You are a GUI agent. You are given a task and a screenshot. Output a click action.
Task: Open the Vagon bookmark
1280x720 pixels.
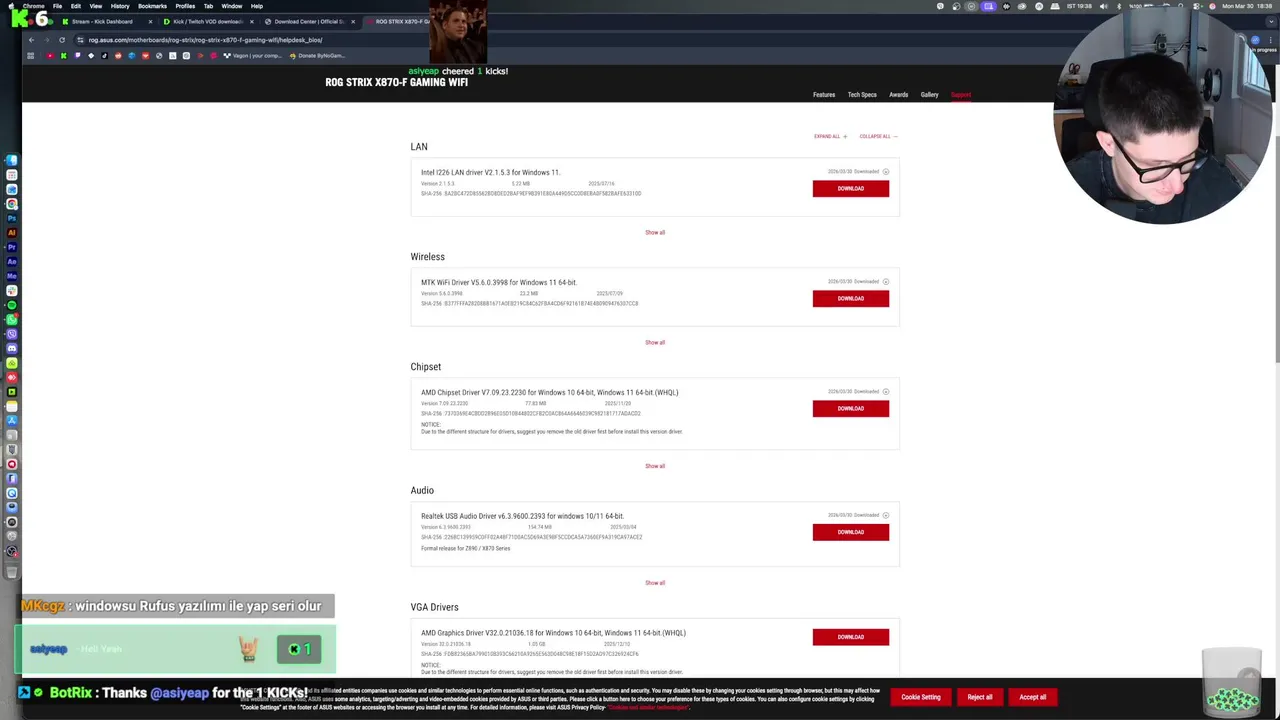pyautogui.click(x=253, y=56)
